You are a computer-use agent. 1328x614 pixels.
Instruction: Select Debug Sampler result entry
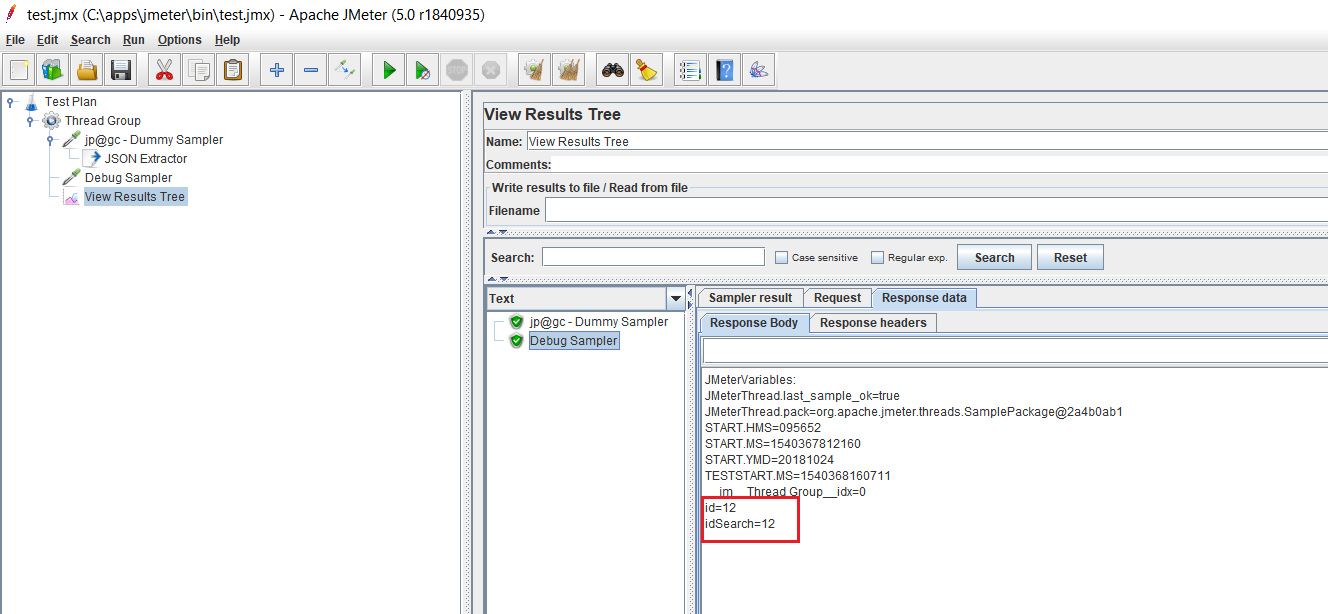pyautogui.click(x=574, y=341)
